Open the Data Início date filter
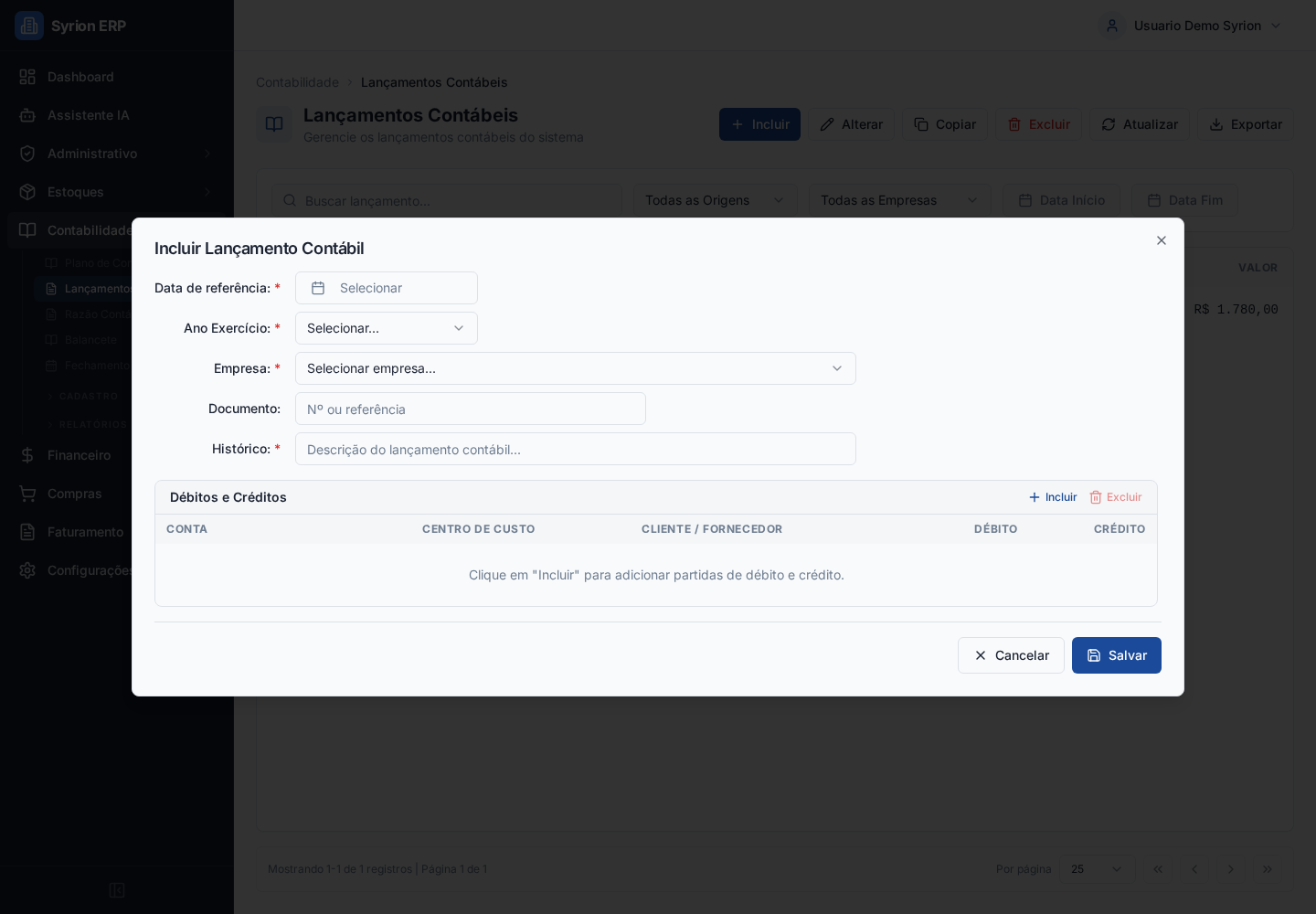 [x=1062, y=200]
